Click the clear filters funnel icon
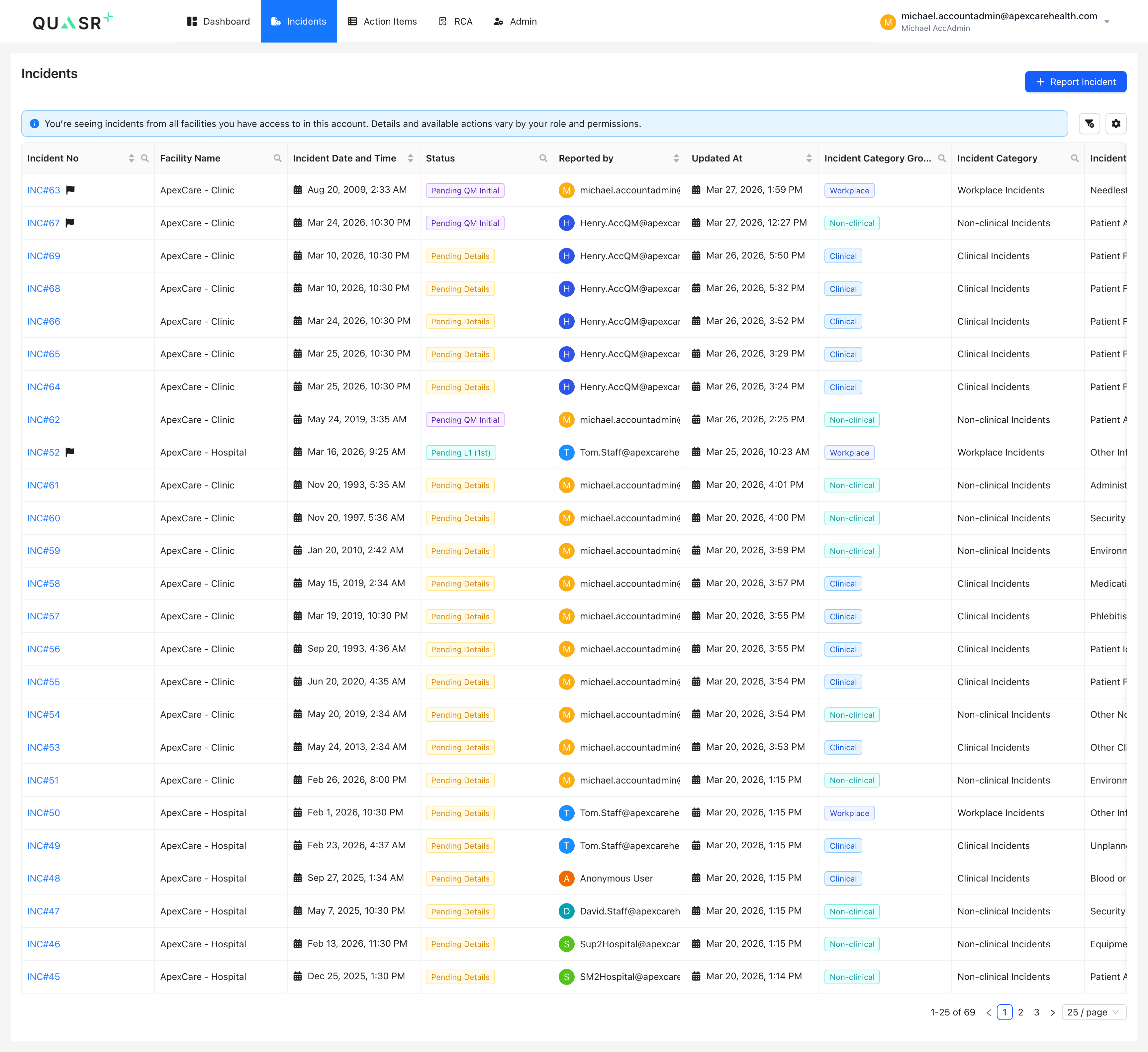This screenshot has width=1148, height=1052. [x=1089, y=124]
